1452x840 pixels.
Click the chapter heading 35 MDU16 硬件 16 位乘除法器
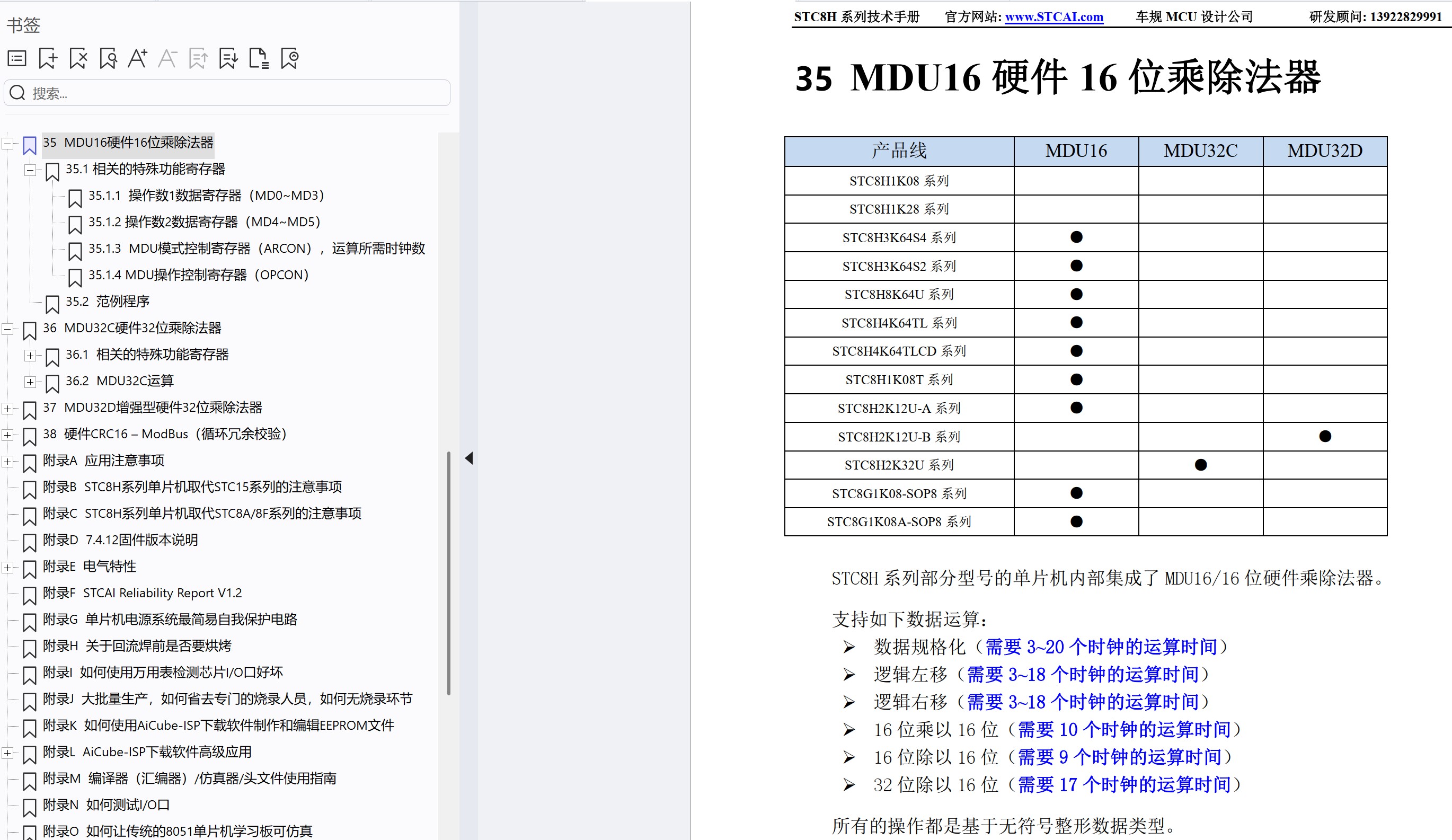pyautogui.click(x=1058, y=78)
